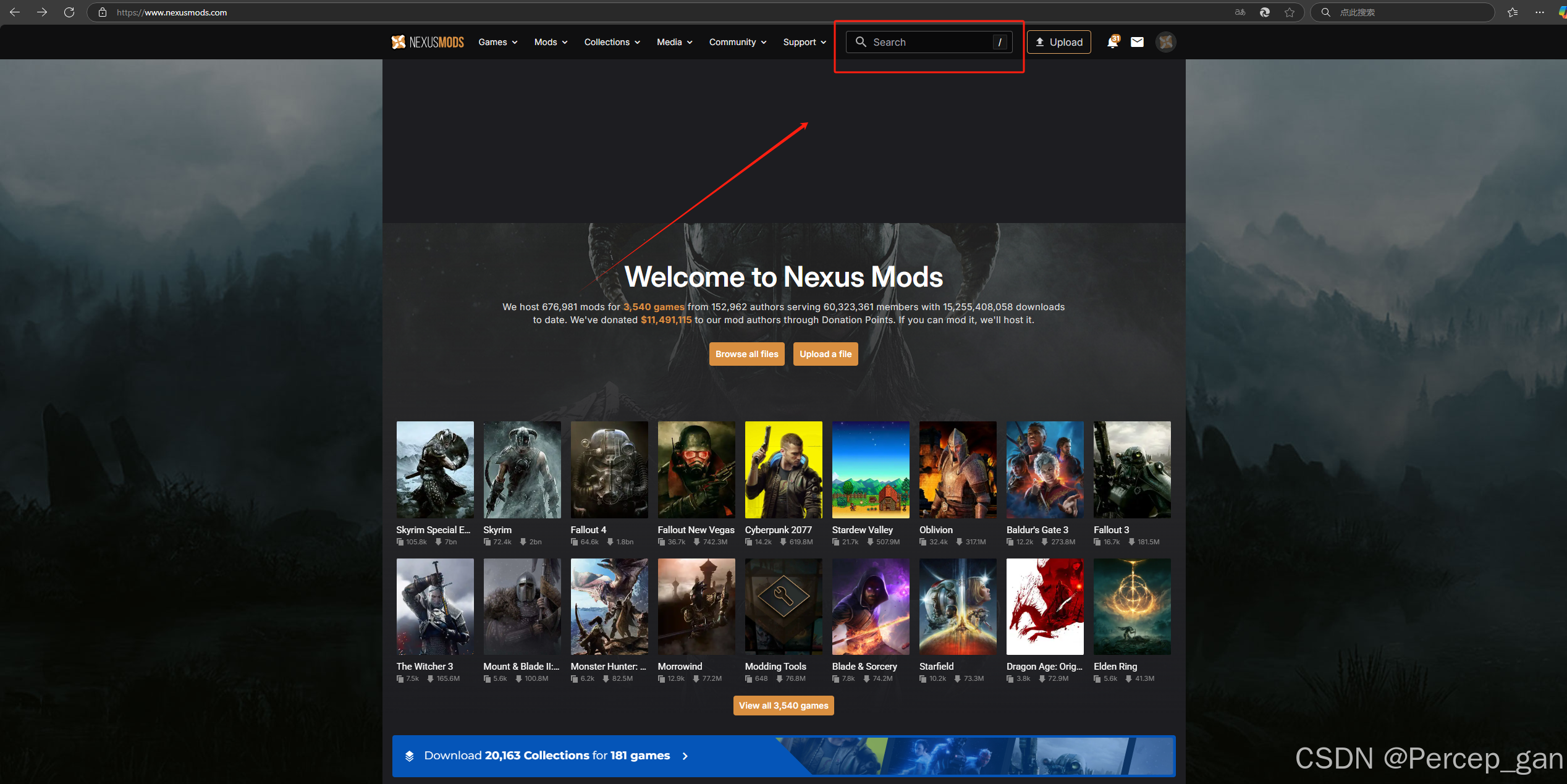Click the read aloud icon in address bar
Screen dimensions: 1567x784
(1240, 12)
